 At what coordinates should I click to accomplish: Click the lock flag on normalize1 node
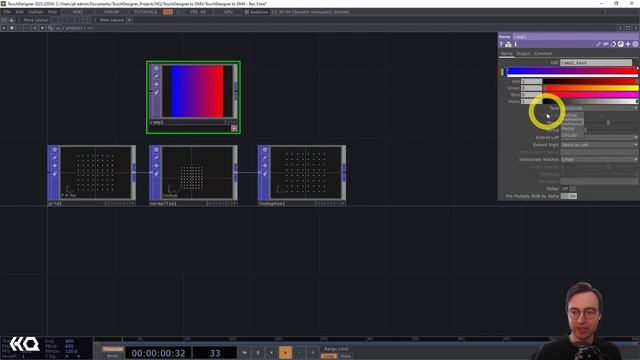[156, 173]
